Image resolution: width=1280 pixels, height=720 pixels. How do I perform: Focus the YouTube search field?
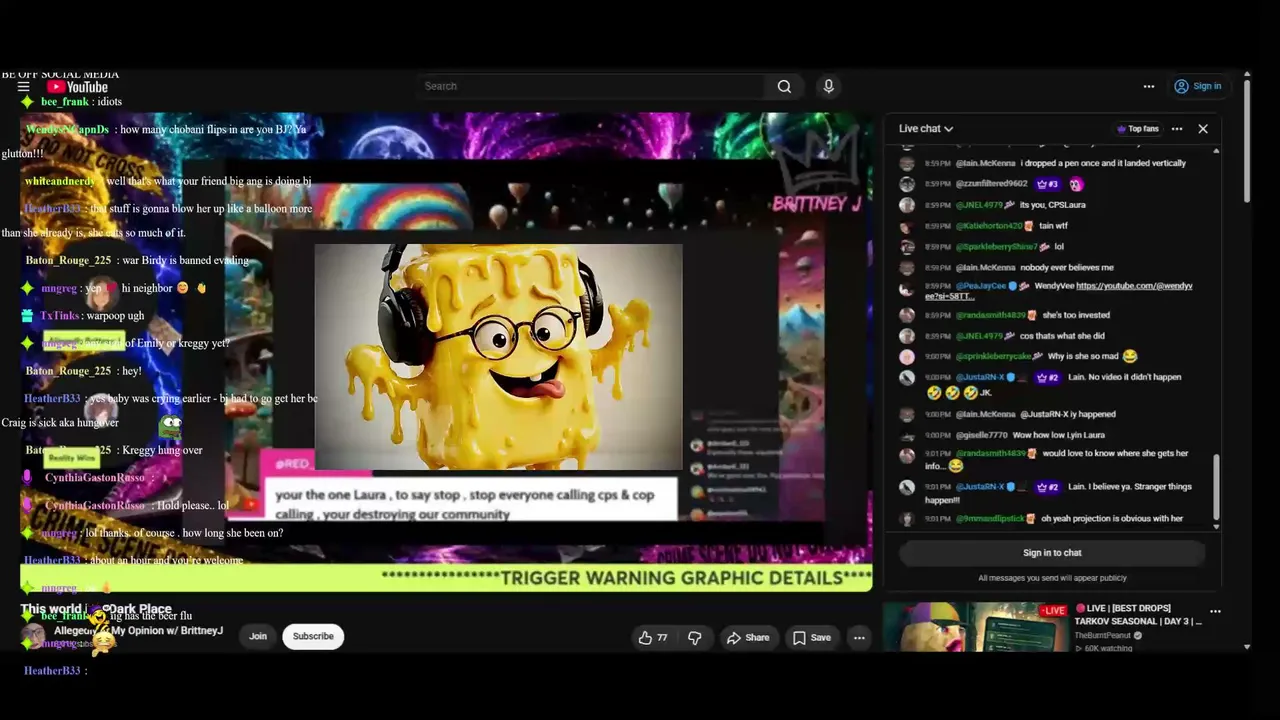pyautogui.click(x=592, y=87)
